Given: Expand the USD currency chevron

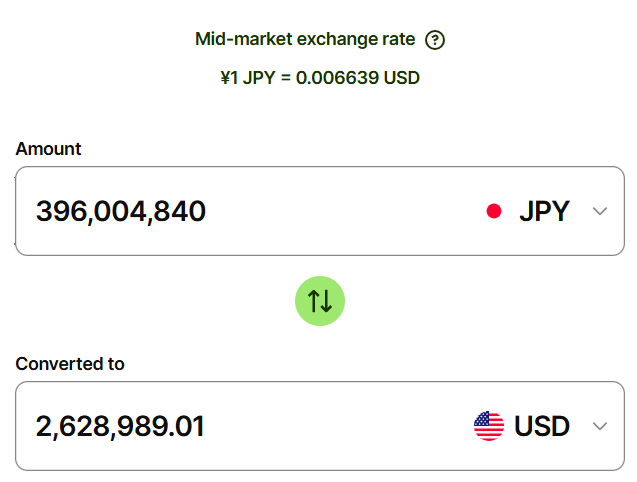Looking at the screenshot, I should click(x=600, y=426).
